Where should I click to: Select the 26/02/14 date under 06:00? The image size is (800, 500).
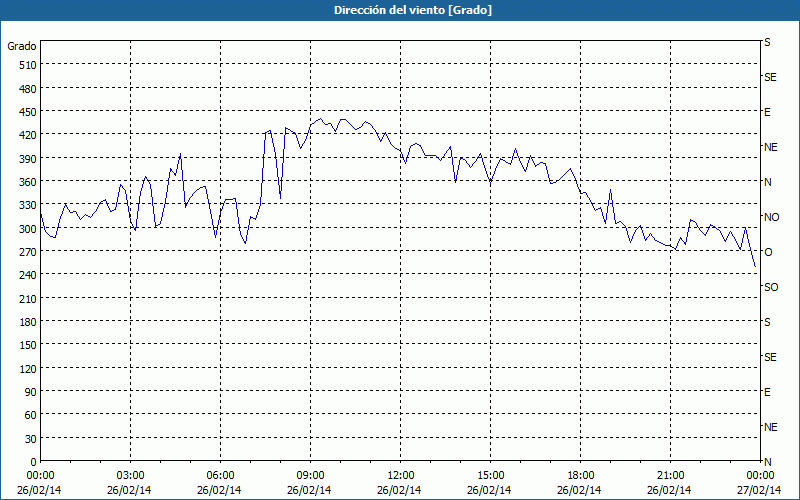point(219,490)
